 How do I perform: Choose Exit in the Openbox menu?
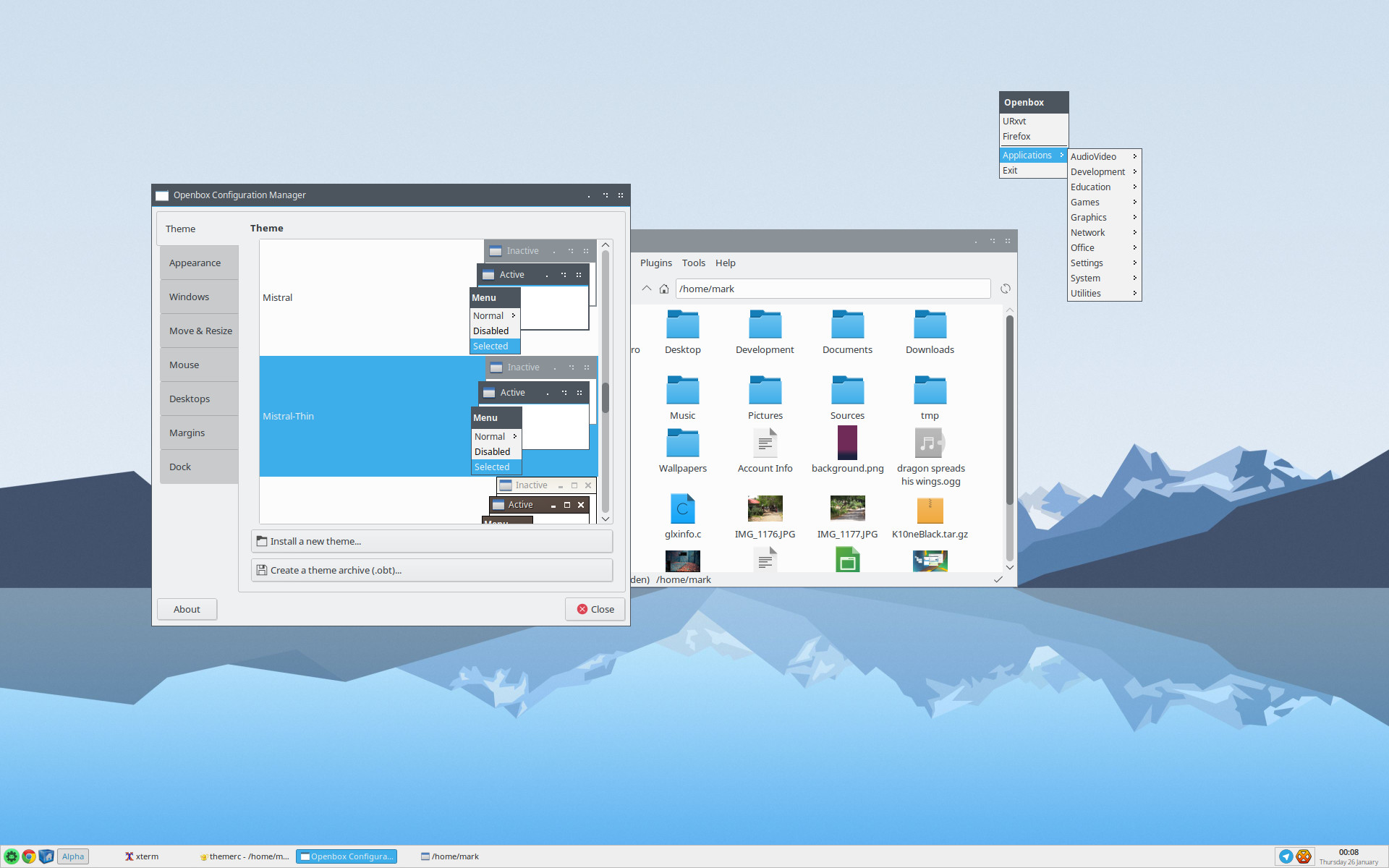(x=1033, y=171)
